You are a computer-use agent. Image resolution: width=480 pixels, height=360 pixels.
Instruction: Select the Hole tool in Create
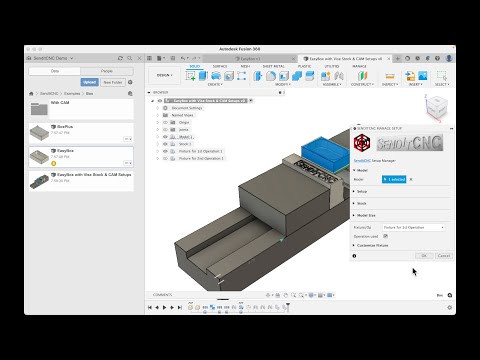(228, 76)
